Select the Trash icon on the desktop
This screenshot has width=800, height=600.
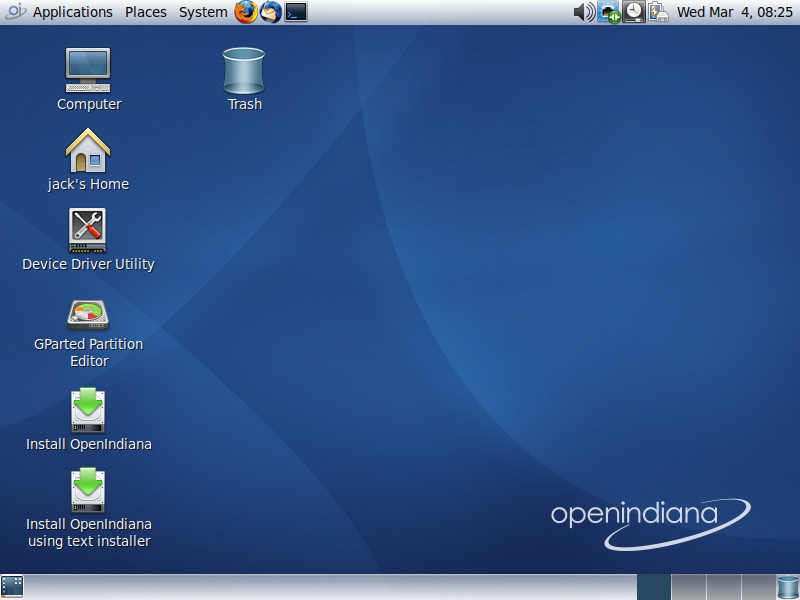(x=244, y=70)
